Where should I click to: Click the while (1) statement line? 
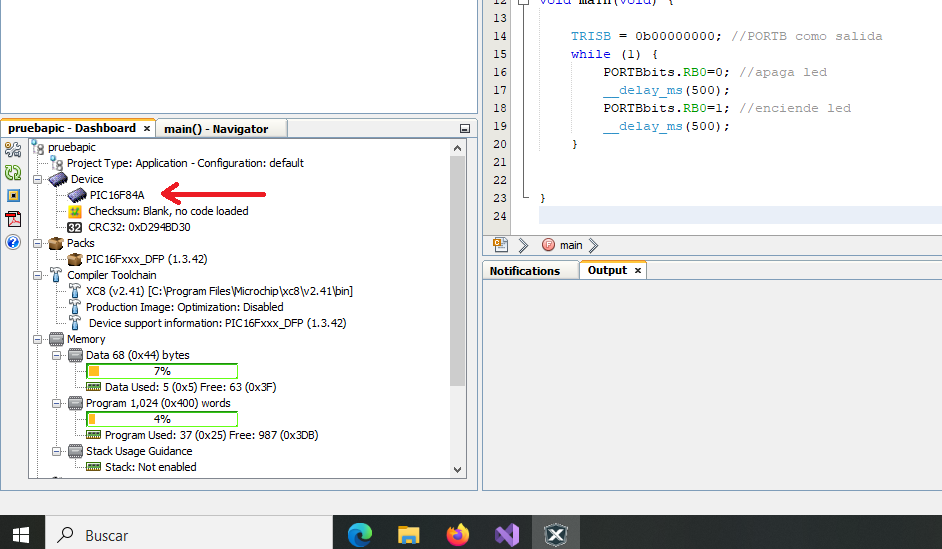click(614, 54)
